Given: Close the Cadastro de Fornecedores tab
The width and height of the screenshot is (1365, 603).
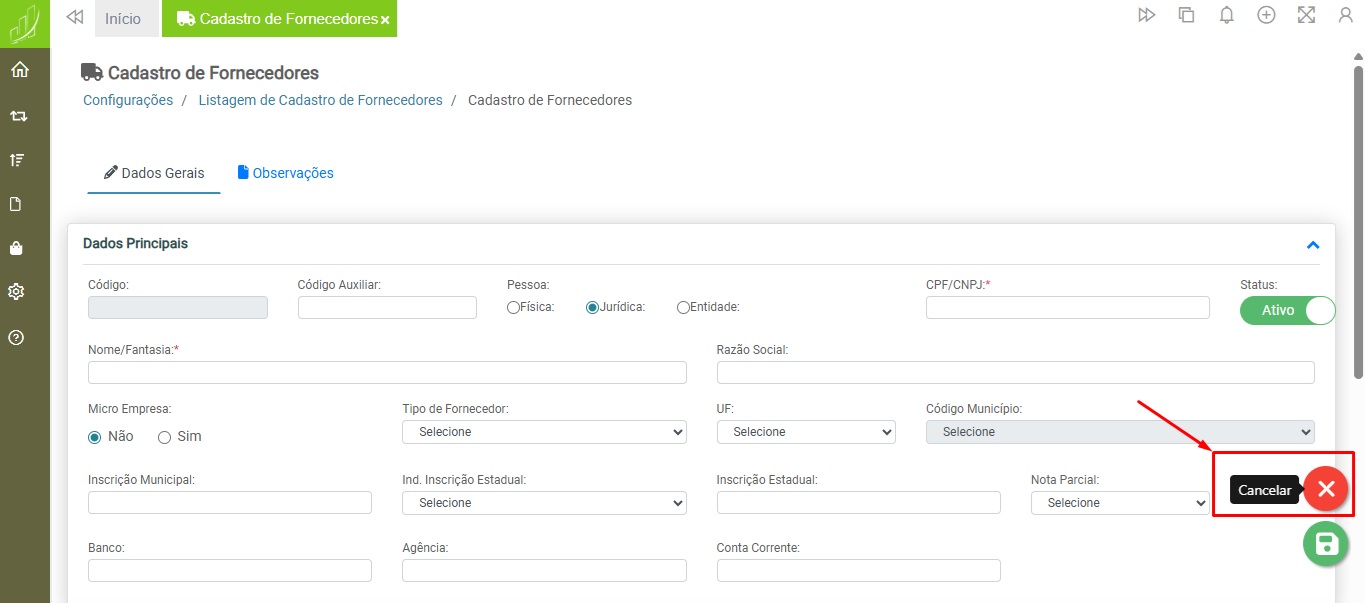Looking at the screenshot, I should pos(385,20).
